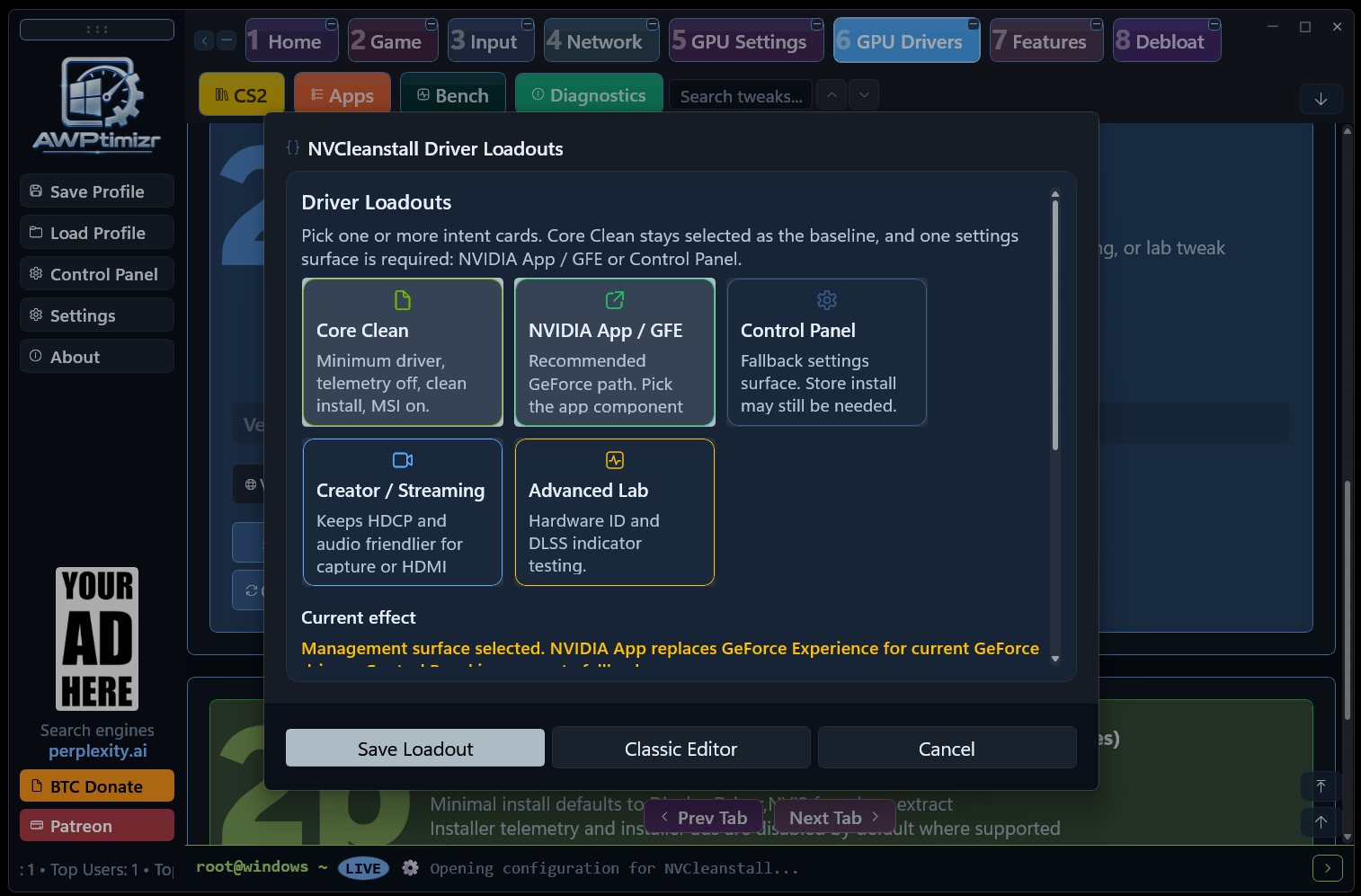The width and height of the screenshot is (1361, 896).
Task: Click the Core Clean document icon
Action: [x=403, y=299]
